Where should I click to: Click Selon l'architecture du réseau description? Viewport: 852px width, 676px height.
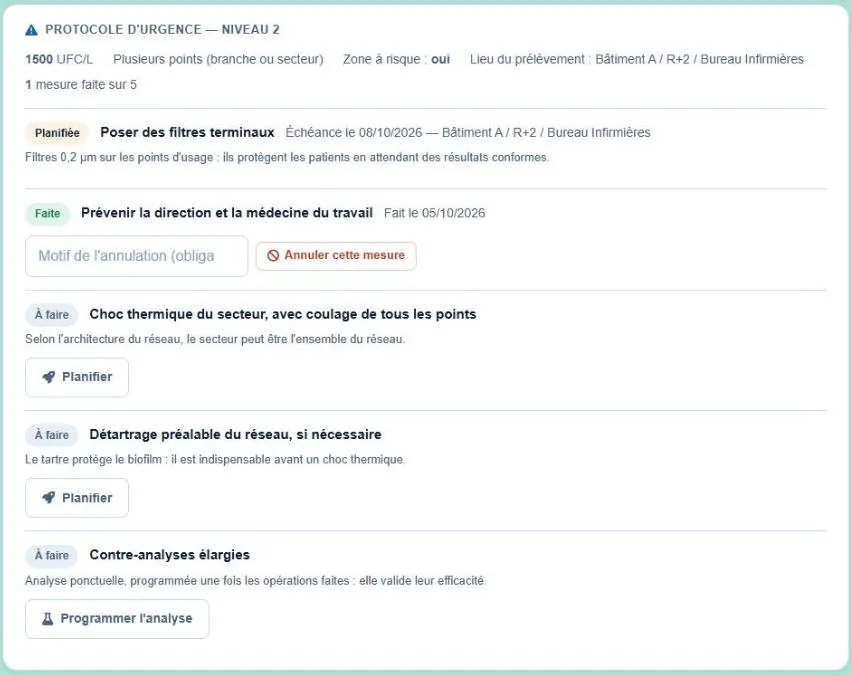[215, 339]
